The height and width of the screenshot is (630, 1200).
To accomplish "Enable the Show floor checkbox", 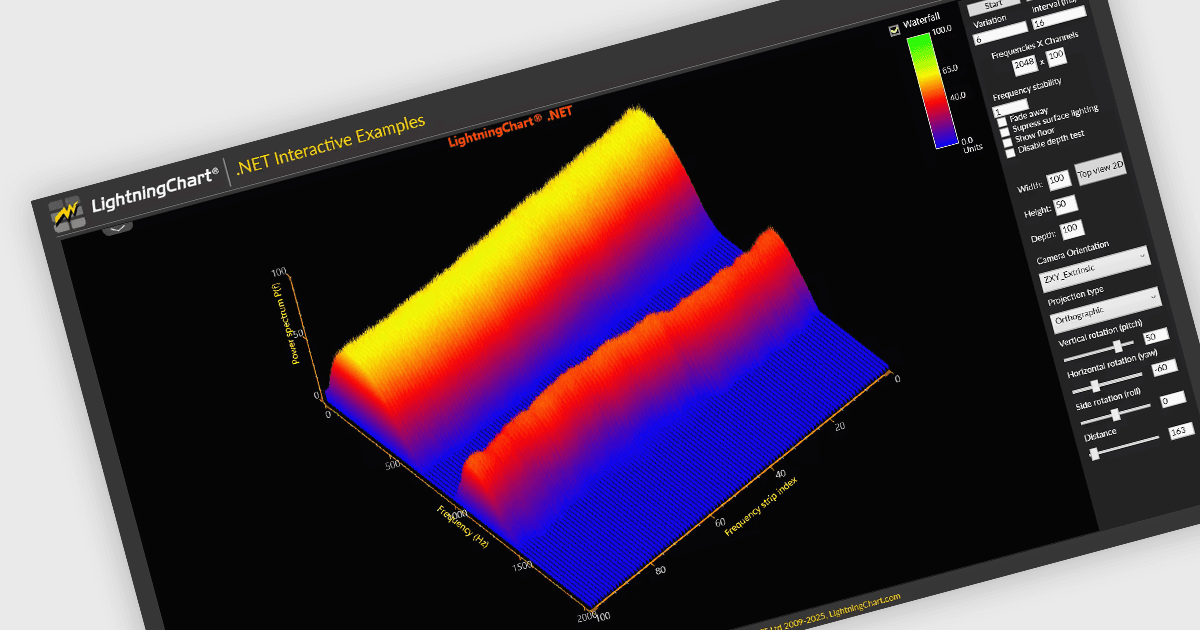I will 1007,142.
